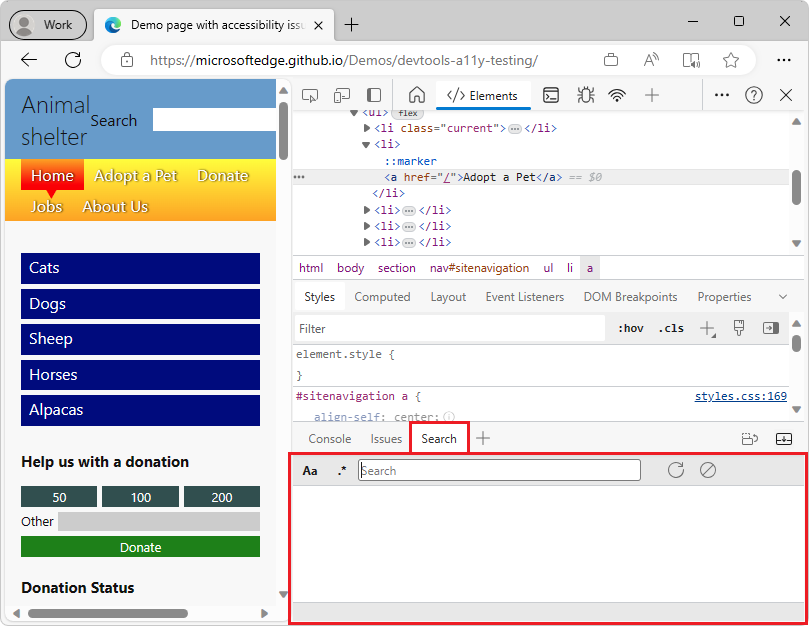Click the green Donate button on page

click(140, 547)
